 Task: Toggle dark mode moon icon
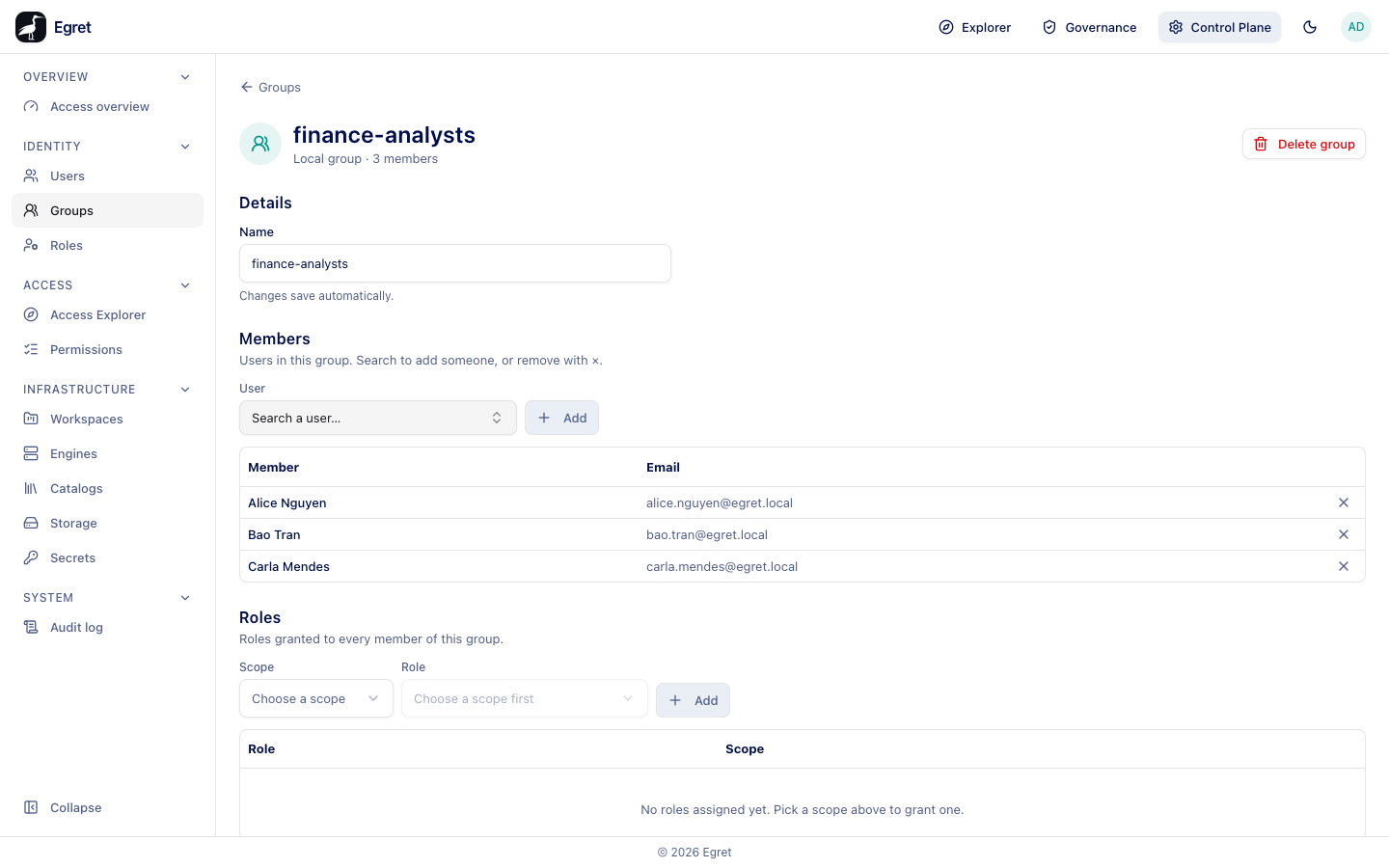point(1310,27)
